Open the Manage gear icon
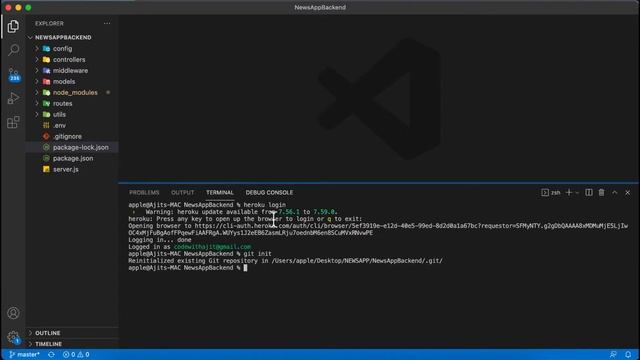The image size is (640, 360). [13, 337]
